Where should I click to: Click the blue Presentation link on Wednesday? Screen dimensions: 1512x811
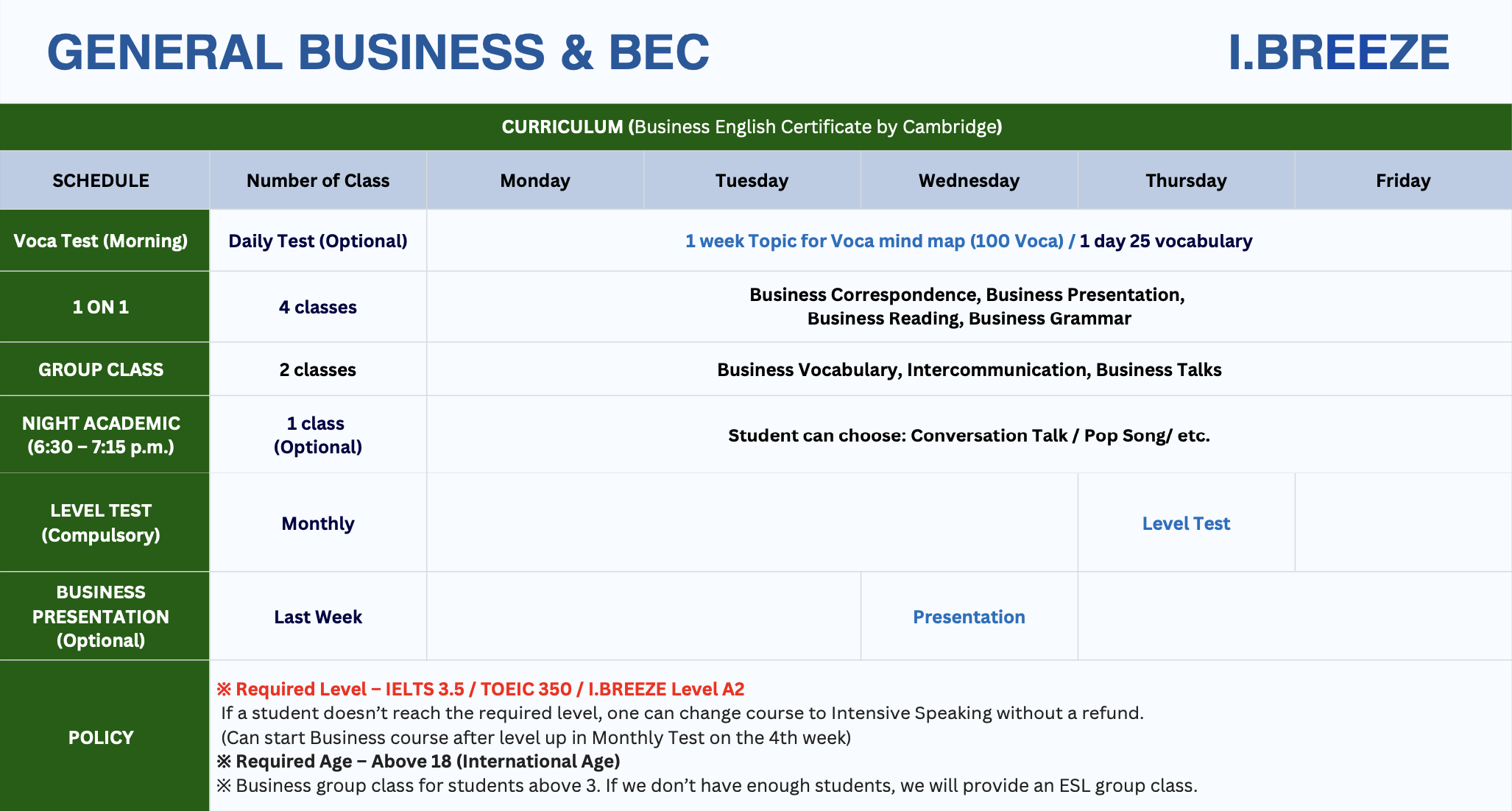pyautogui.click(x=969, y=617)
